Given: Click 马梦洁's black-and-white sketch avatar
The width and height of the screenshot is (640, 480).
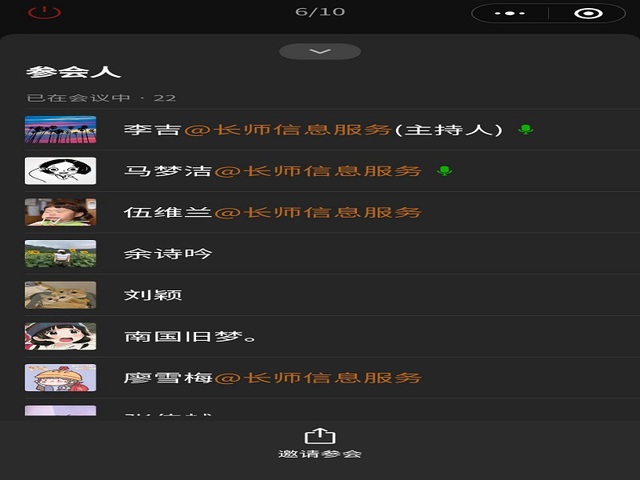Looking at the screenshot, I should click(x=60, y=171).
